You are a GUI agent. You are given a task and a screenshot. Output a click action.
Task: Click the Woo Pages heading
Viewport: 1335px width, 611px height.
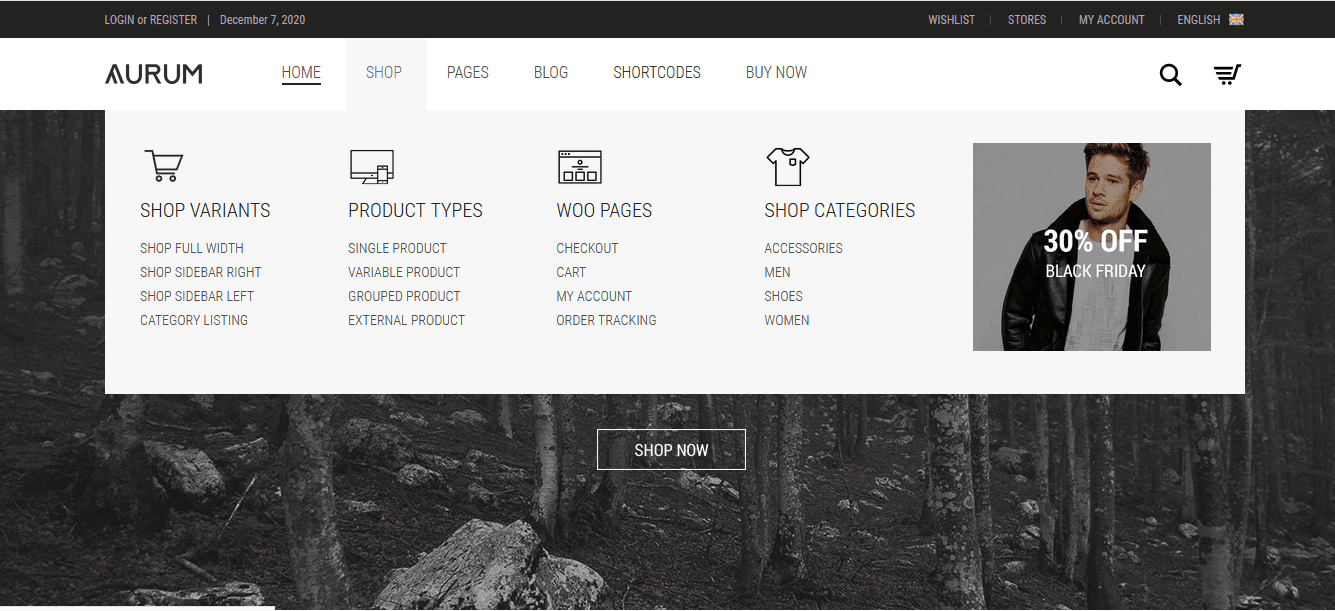(x=604, y=211)
